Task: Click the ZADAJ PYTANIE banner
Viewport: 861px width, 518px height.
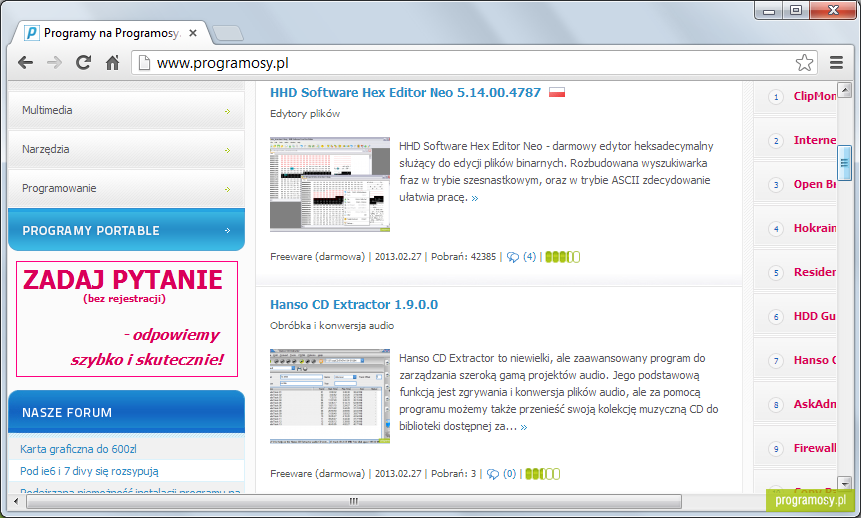Action: [x=127, y=319]
